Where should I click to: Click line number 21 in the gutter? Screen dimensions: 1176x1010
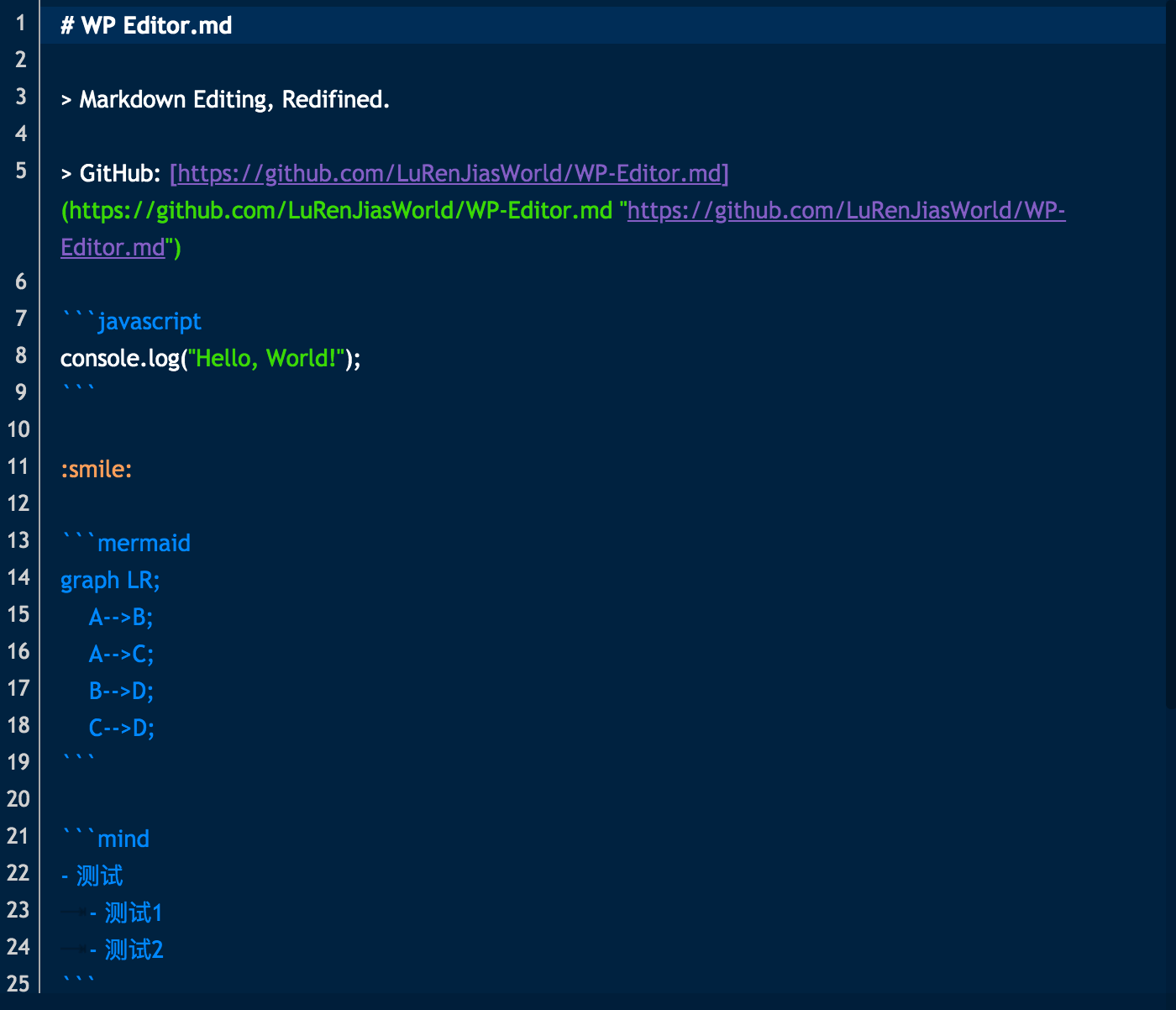coord(18,836)
